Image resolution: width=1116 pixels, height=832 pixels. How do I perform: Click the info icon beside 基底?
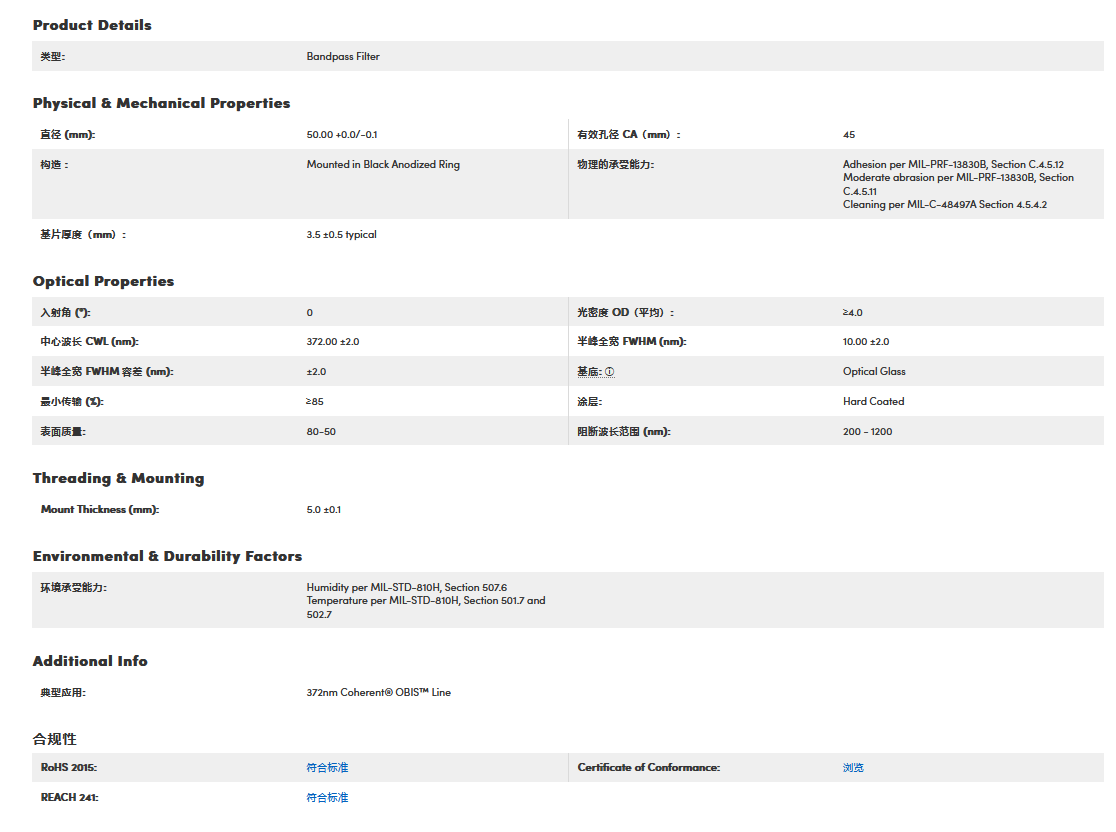point(610,372)
